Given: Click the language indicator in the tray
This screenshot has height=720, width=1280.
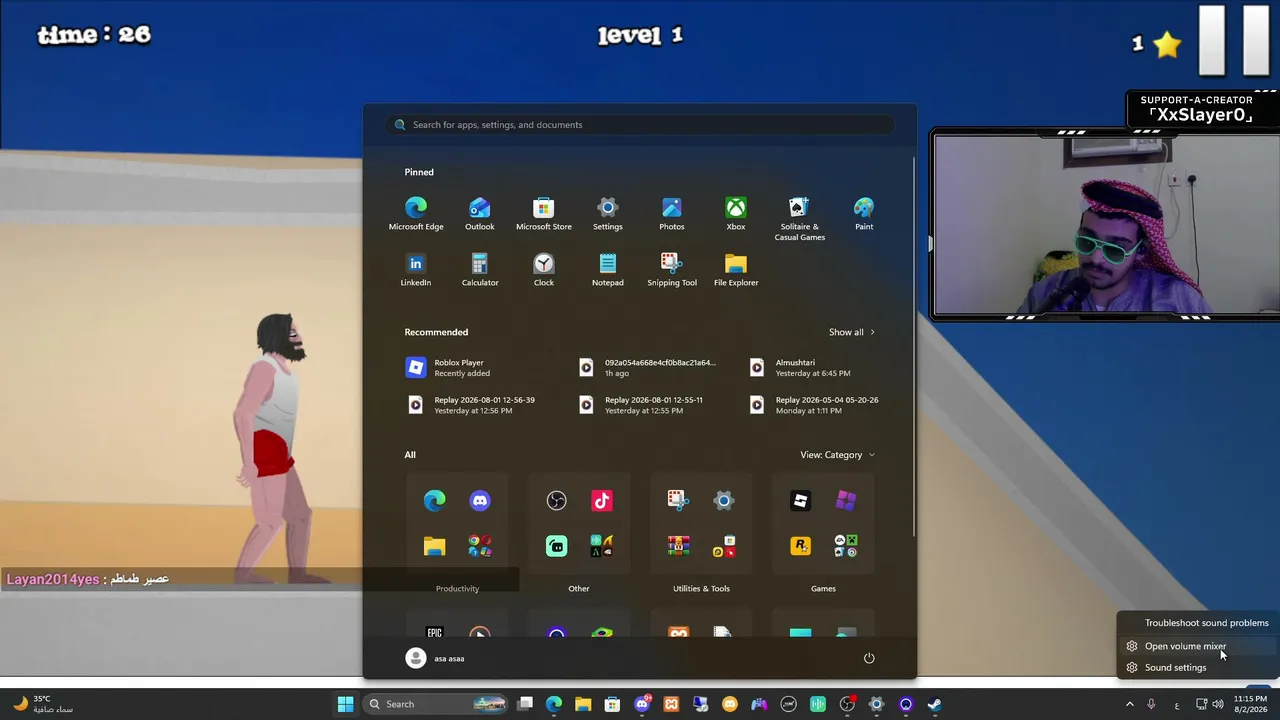Looking at the screenshot, I should coord(1177,704).
